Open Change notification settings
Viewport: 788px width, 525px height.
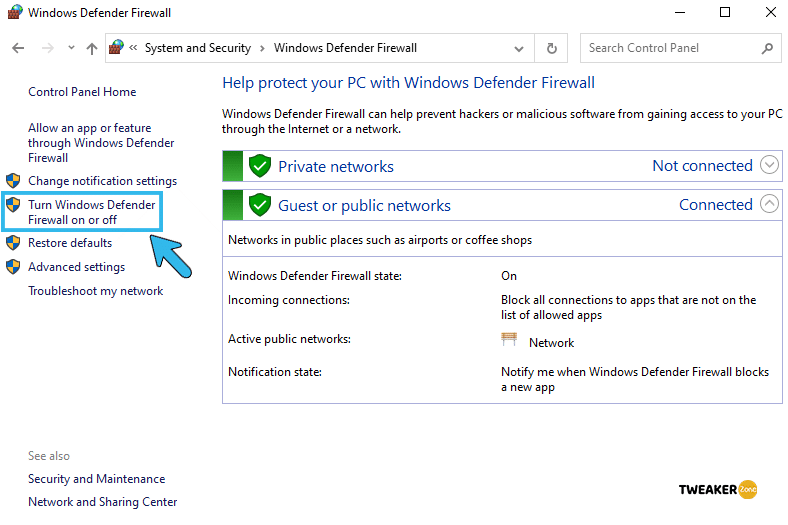tap(103, 181)
